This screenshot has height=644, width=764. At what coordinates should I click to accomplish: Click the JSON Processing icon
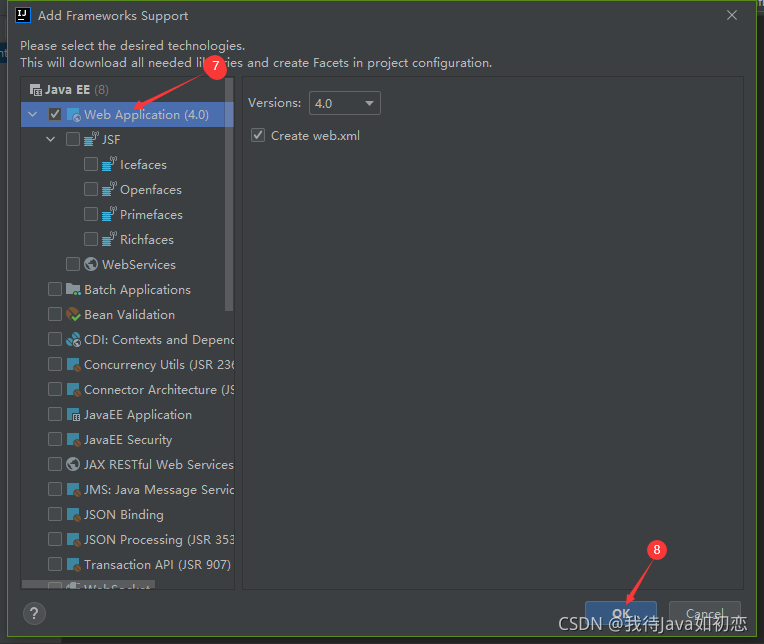[x=73, y=539]
